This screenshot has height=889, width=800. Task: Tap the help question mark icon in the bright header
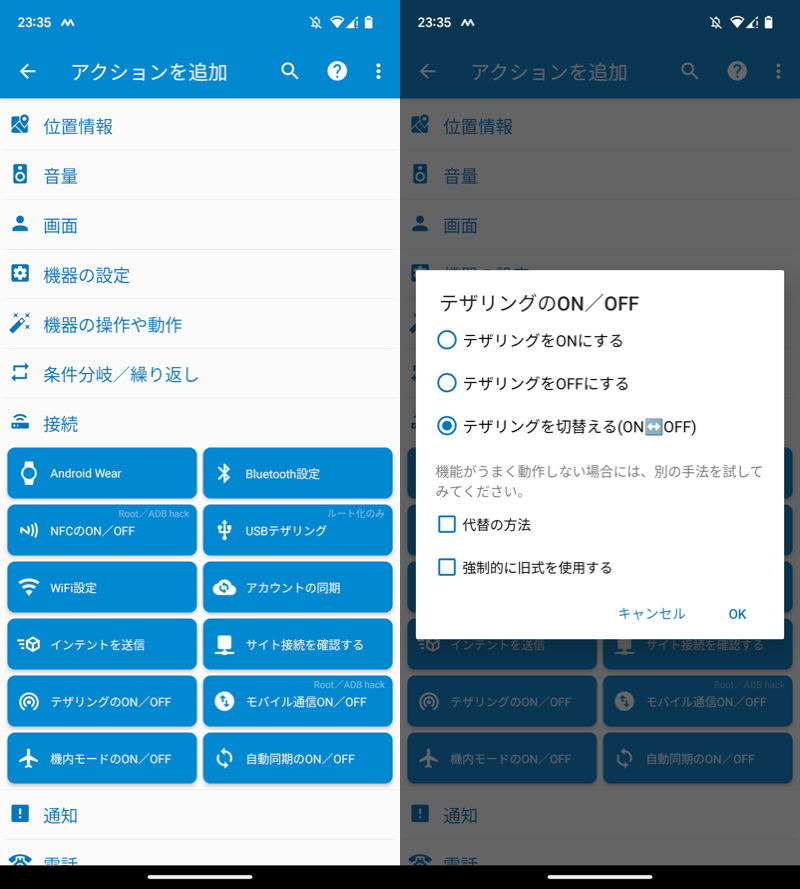tap(337, 71)
